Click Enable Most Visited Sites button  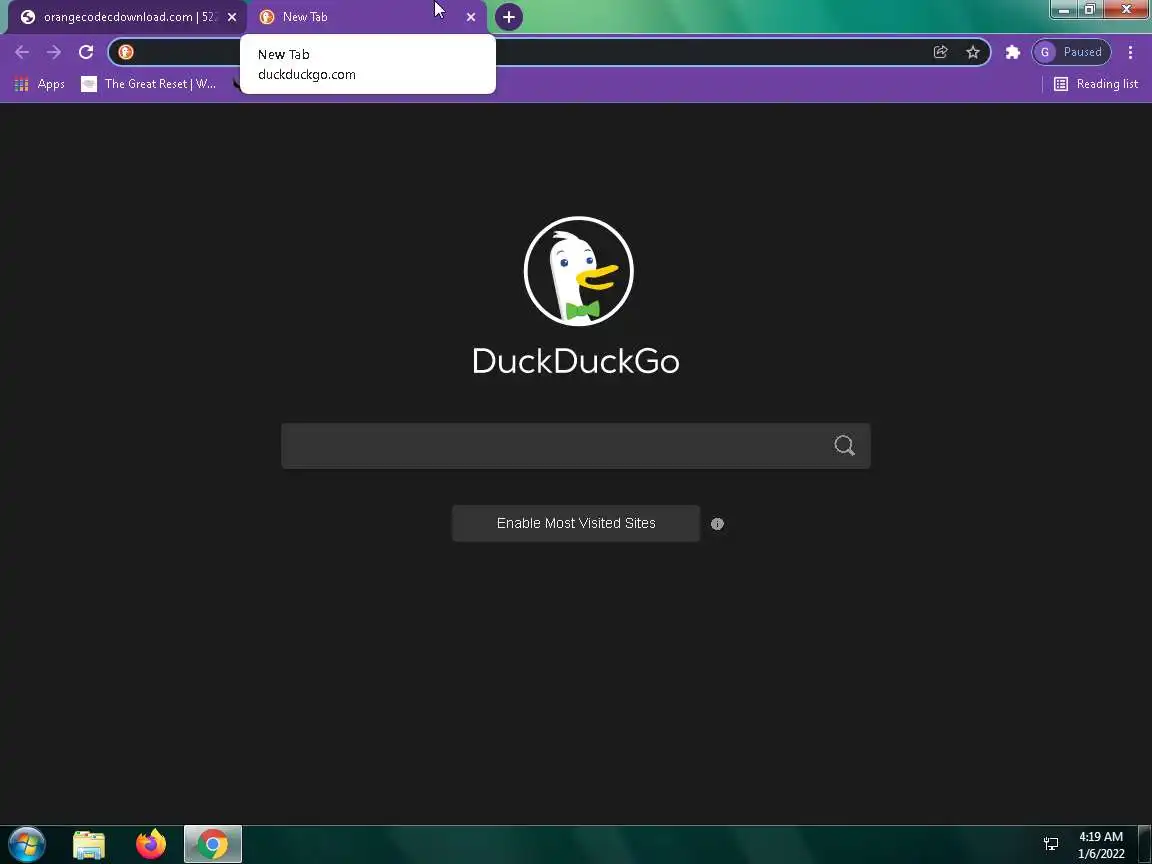pyautogui.click(x=576, y=523)
